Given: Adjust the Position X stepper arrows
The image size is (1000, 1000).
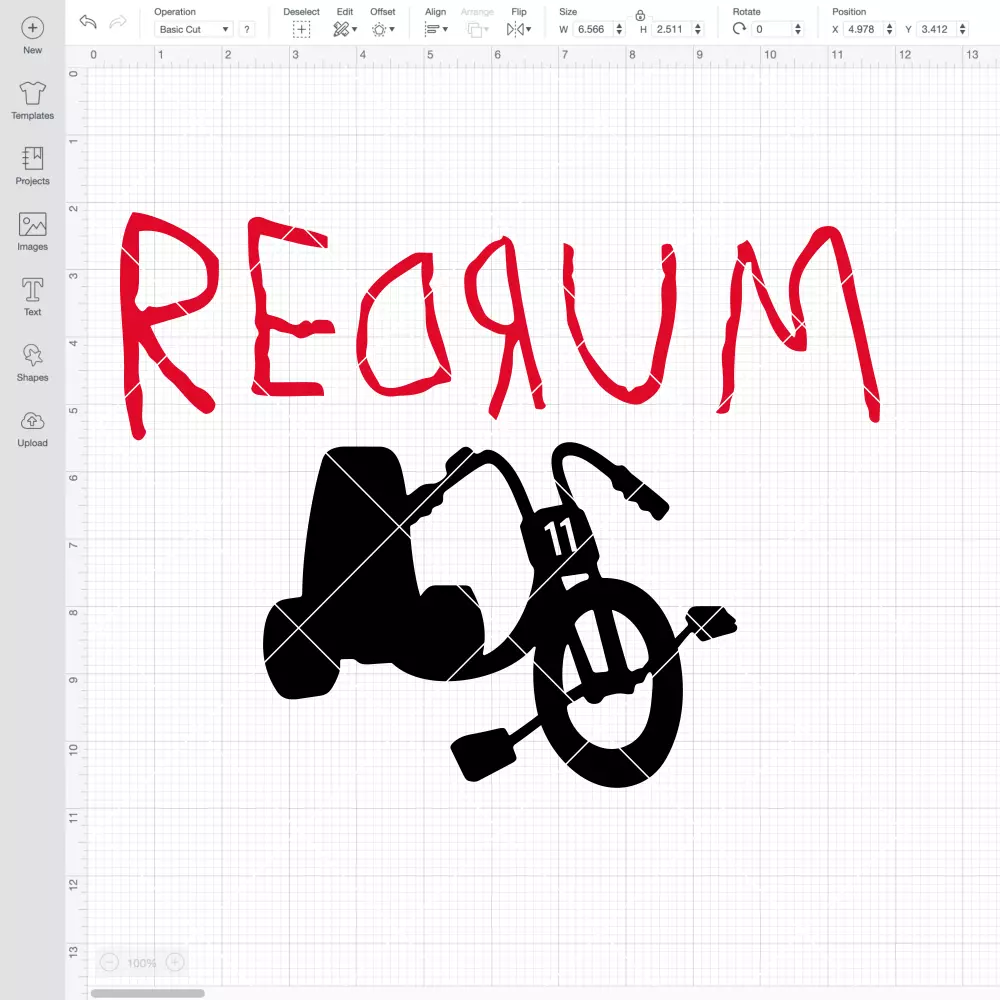Looking at the screenshot, I should tap(889, 29).
